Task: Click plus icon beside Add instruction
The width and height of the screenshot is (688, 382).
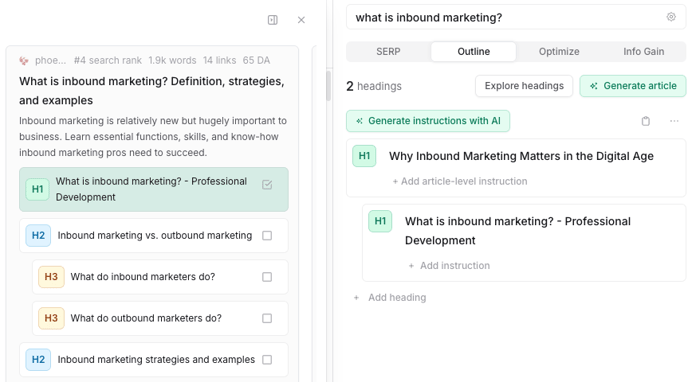Action: 411,266
